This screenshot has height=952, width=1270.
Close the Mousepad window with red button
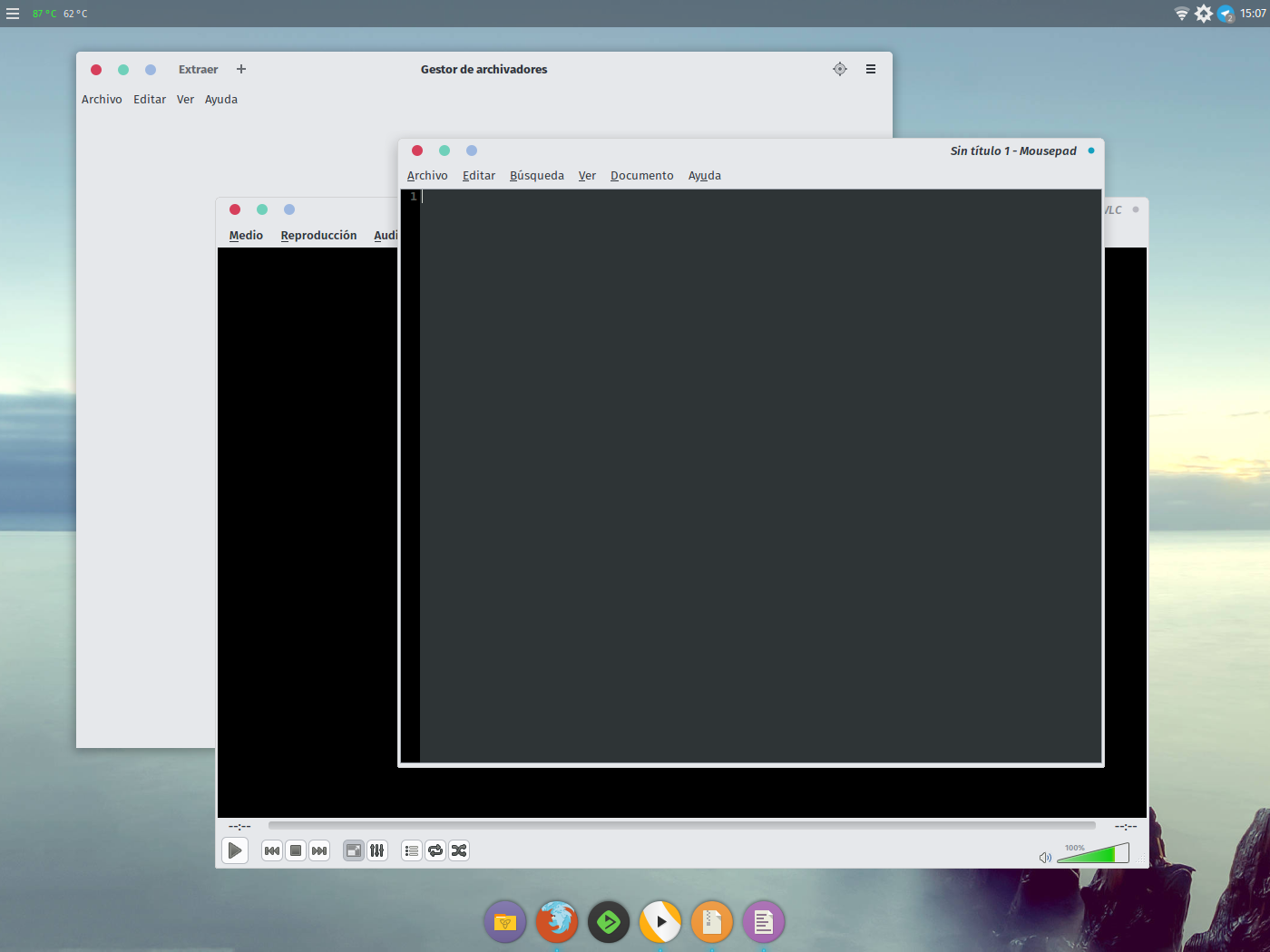[x=417, y=151]
